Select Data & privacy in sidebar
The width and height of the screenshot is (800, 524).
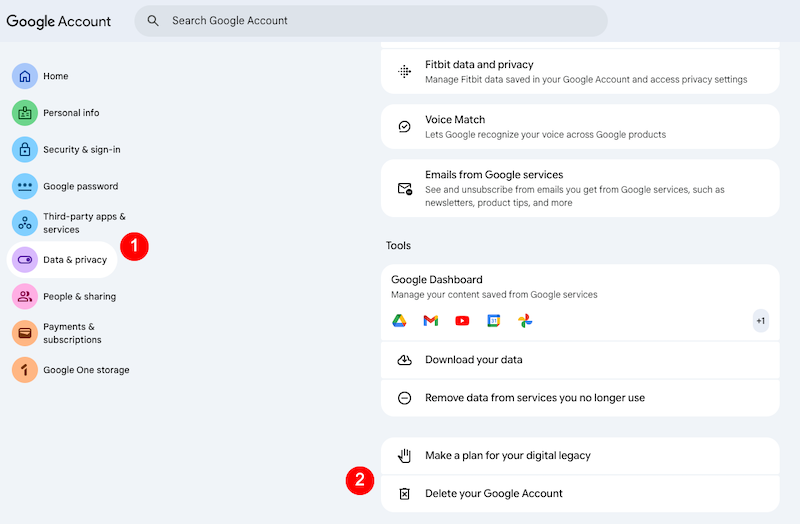(x=62, y=260)
